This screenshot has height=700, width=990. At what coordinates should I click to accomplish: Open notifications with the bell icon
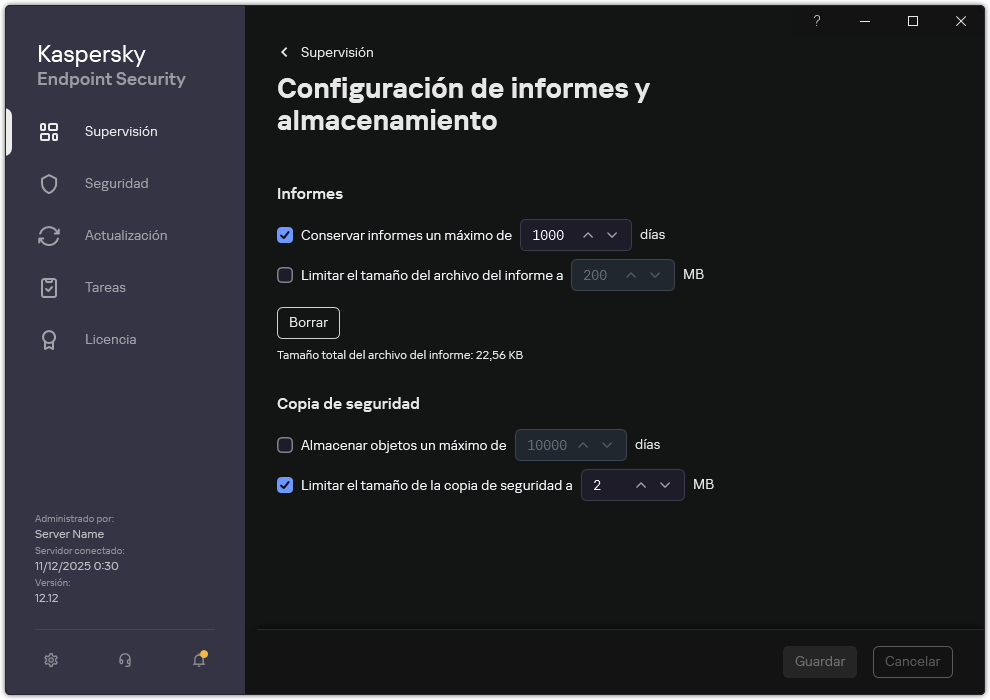point(198,660)
